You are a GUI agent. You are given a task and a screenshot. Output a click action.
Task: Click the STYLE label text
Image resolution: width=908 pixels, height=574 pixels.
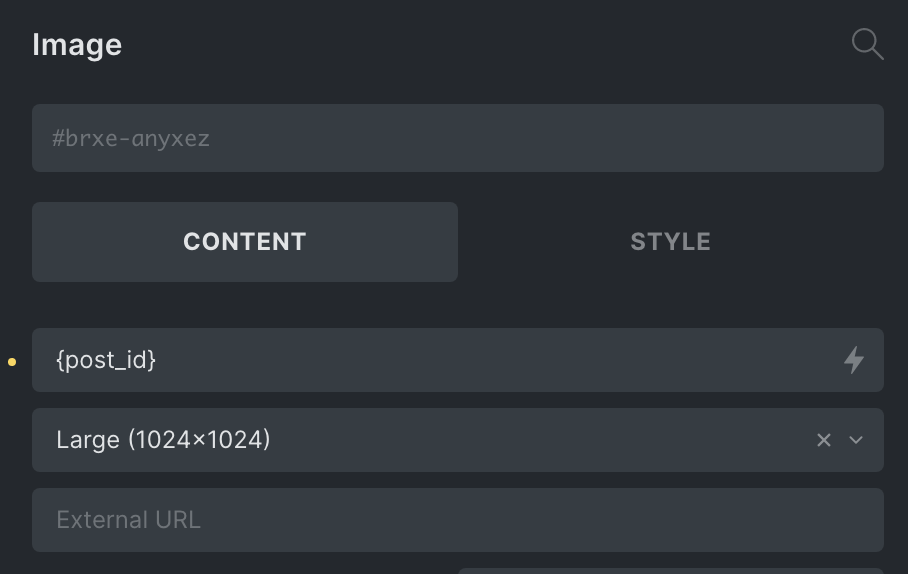point(671,242)
